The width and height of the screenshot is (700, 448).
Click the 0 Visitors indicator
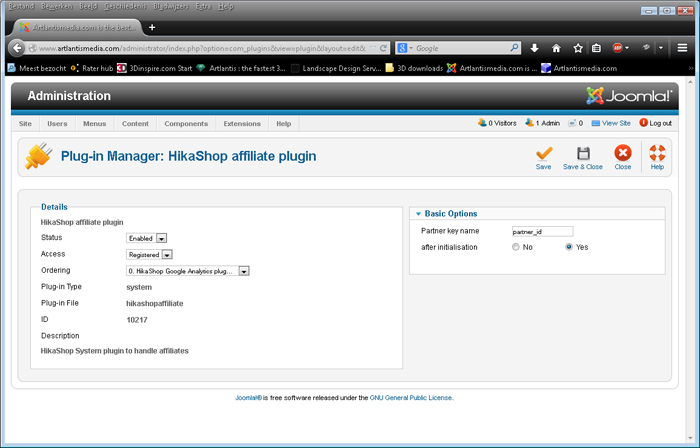(497, 123)
